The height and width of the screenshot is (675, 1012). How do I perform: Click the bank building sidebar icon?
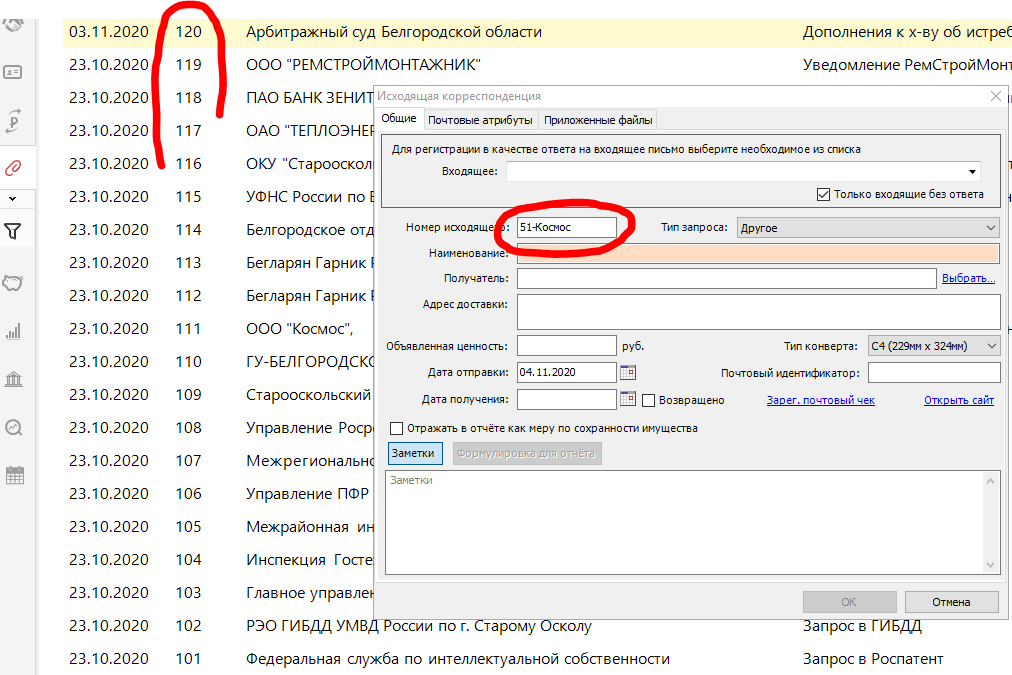coord(14,379)
